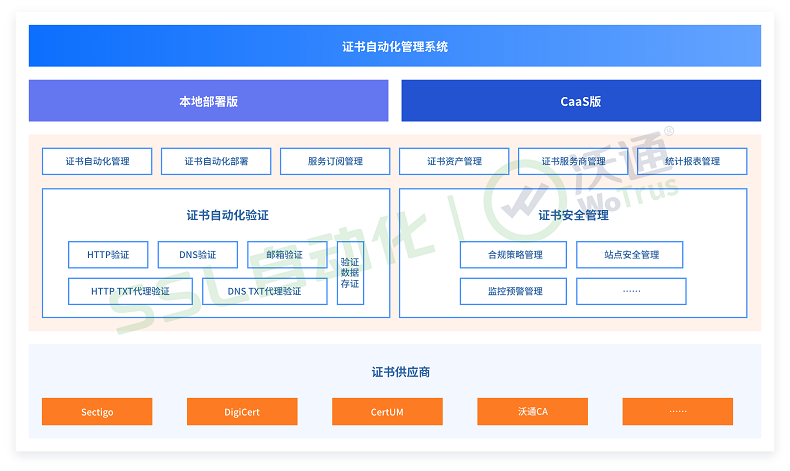Click the DNS验证 box

(x=197, y=255)
